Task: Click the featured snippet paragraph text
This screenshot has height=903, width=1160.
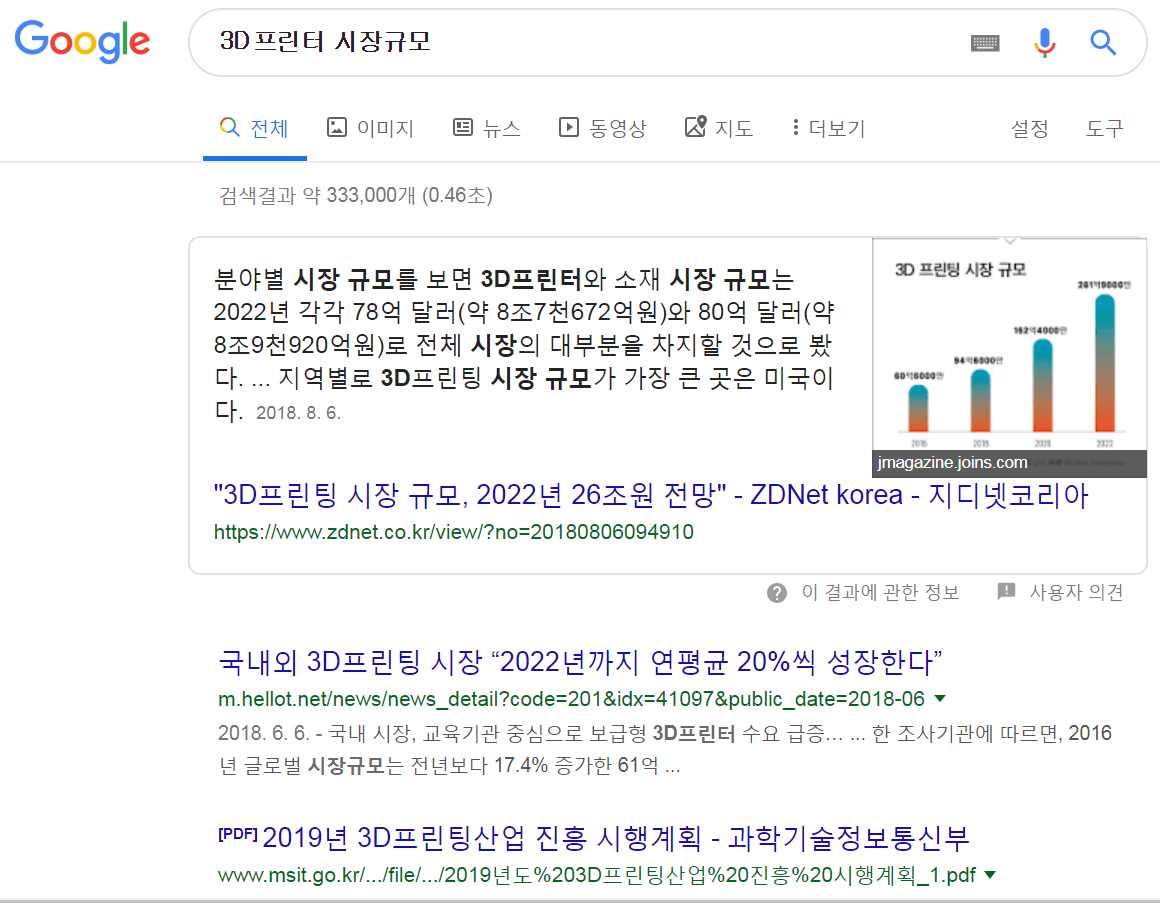Action: 524,344
